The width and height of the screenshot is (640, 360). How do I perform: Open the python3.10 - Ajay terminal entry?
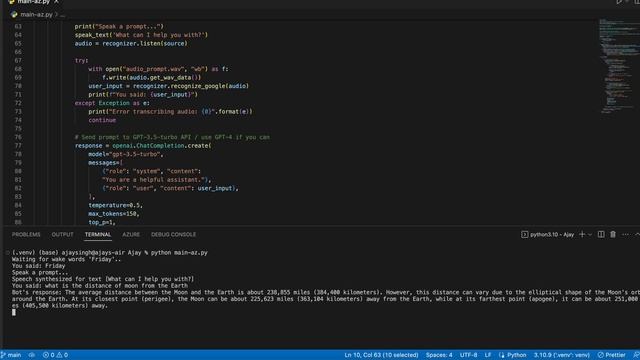click(548, 235)
